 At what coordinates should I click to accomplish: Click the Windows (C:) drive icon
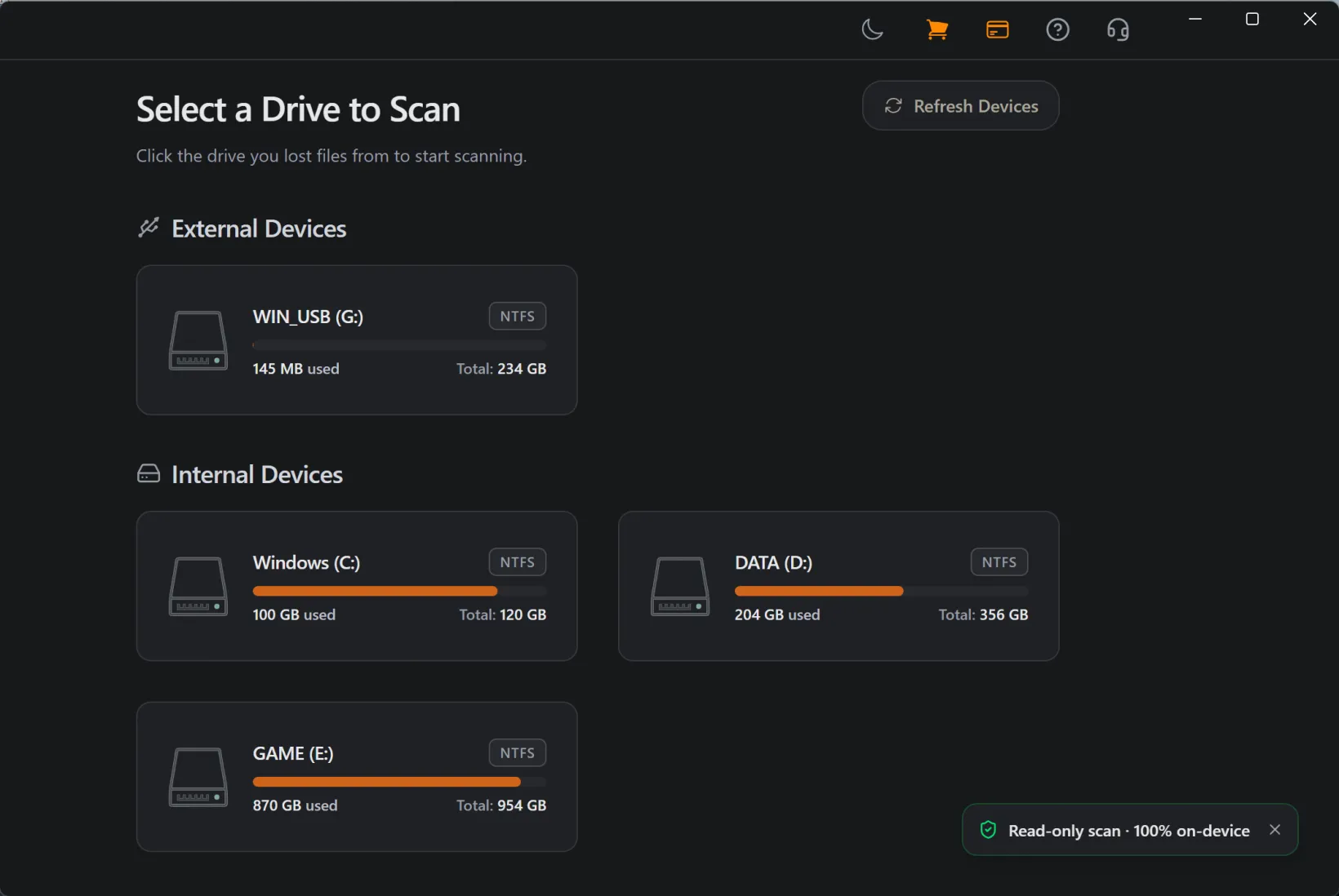[198, 586]
